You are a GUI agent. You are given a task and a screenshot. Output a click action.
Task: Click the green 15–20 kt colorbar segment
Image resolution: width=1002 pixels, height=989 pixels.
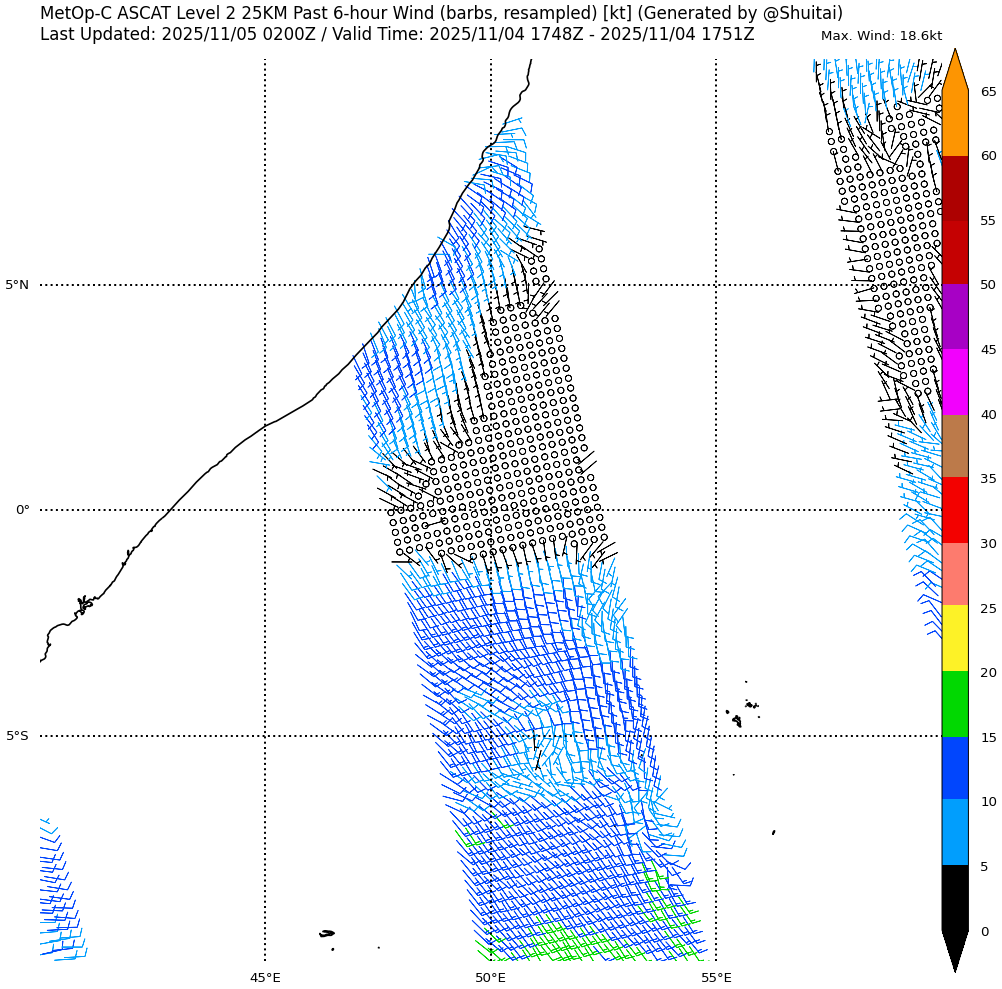(x=955, y=704)
